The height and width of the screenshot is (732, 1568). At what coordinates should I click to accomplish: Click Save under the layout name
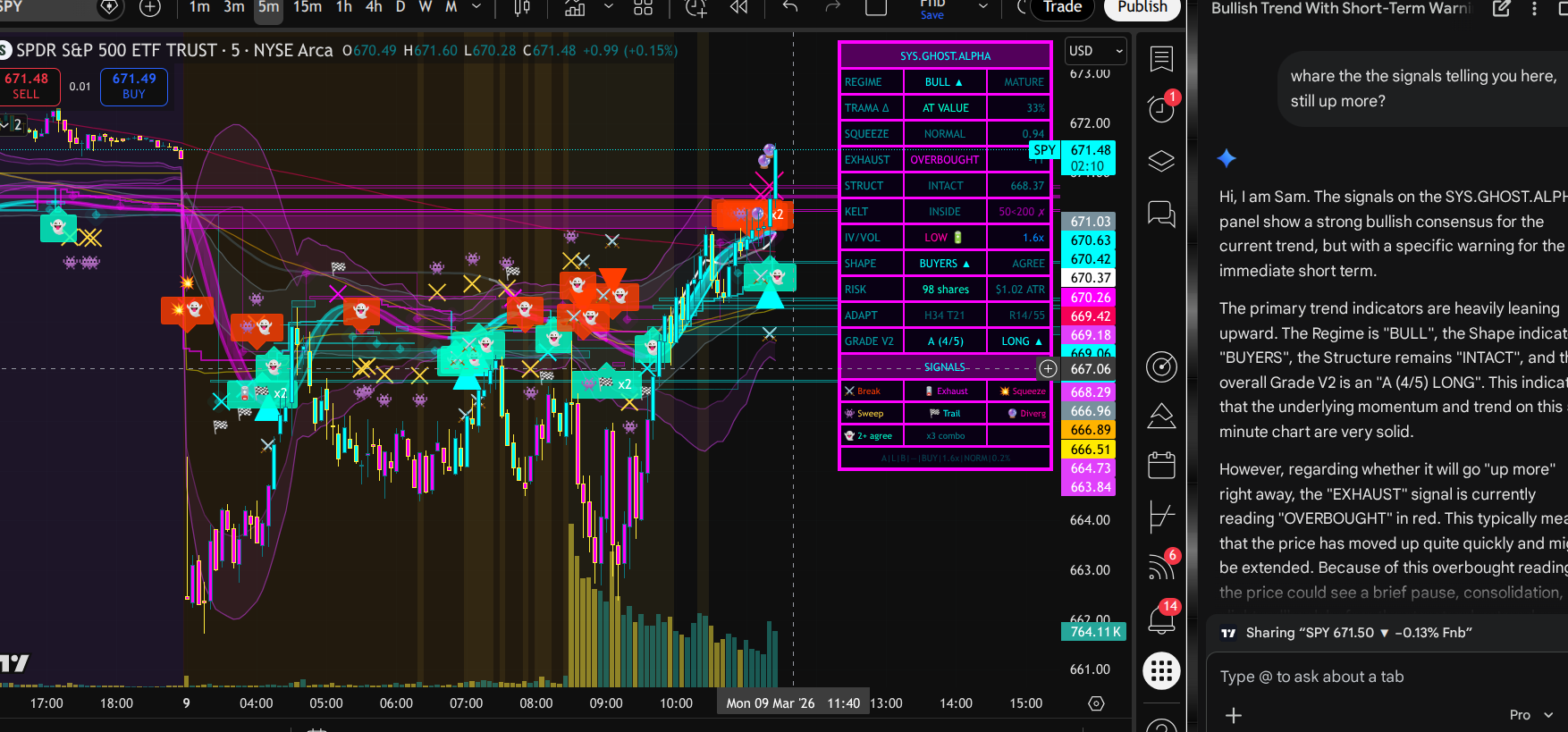932,15
